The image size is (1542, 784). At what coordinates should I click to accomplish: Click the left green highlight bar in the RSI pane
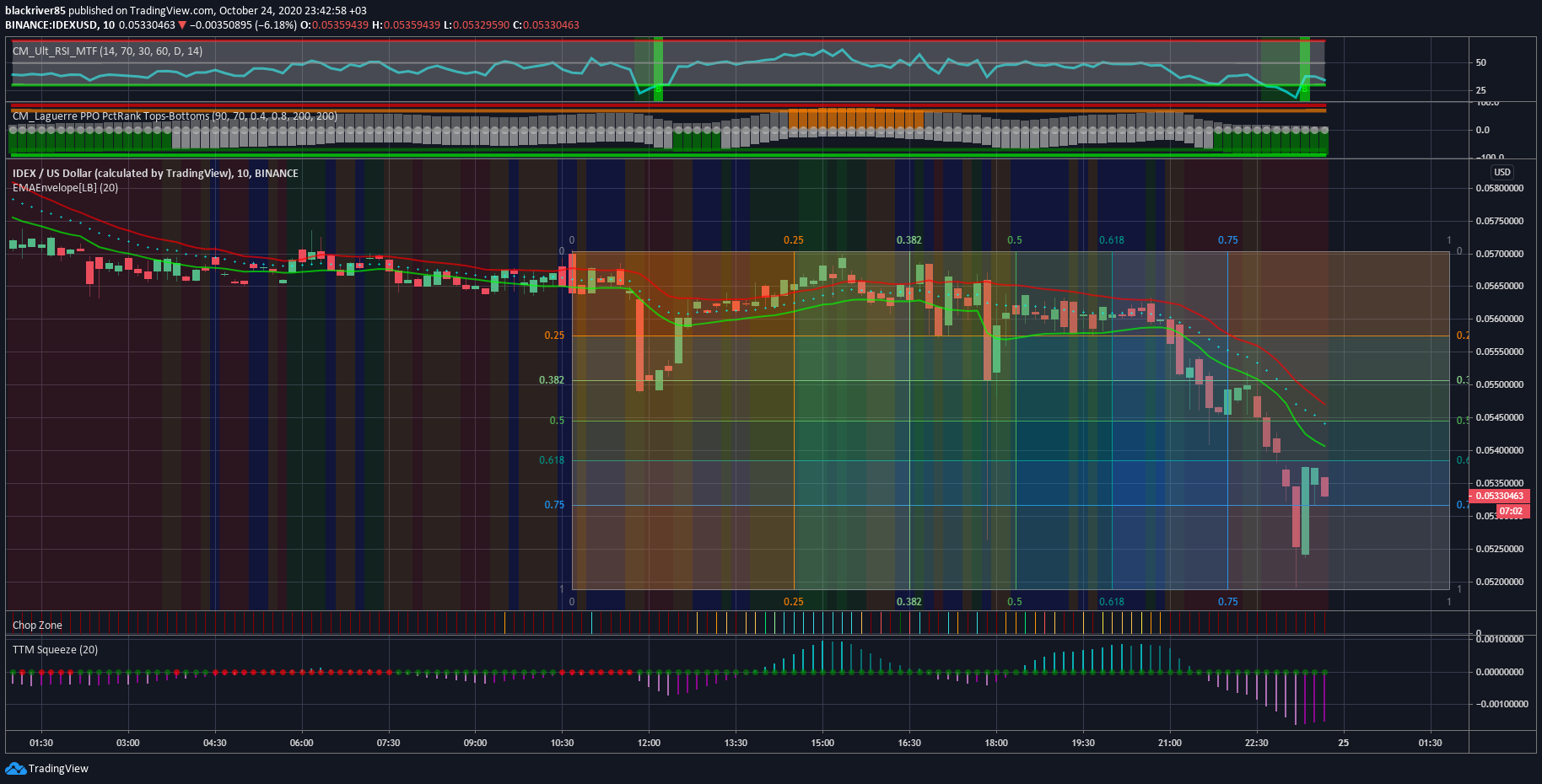658,69
